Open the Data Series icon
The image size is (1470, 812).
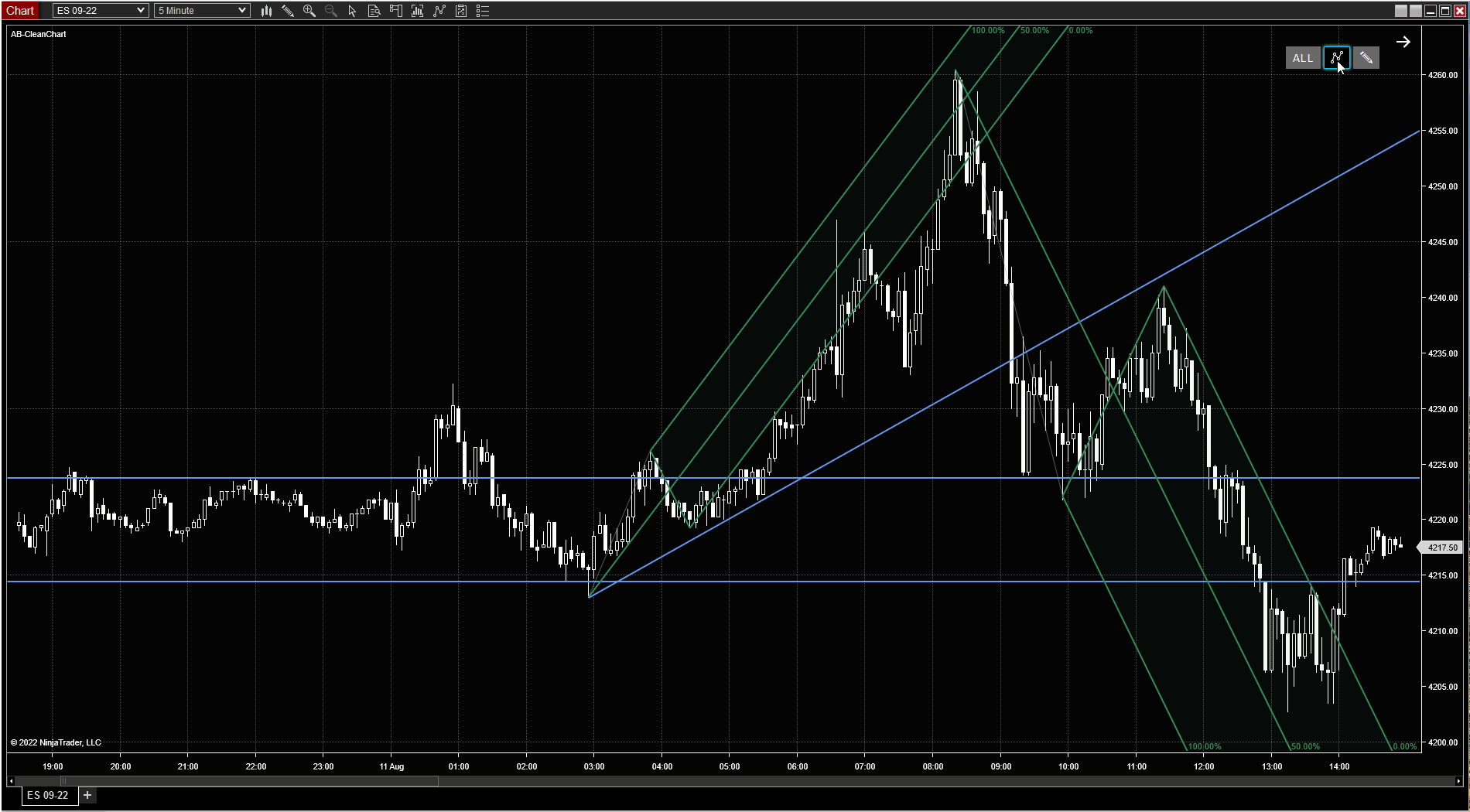[x=418, y=11]
